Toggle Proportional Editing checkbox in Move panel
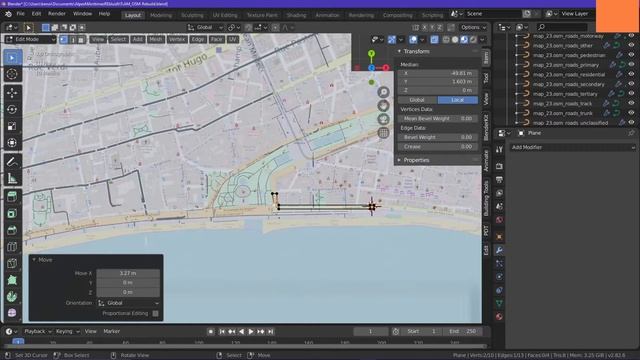Screen dimensions: 640x360 156,313
